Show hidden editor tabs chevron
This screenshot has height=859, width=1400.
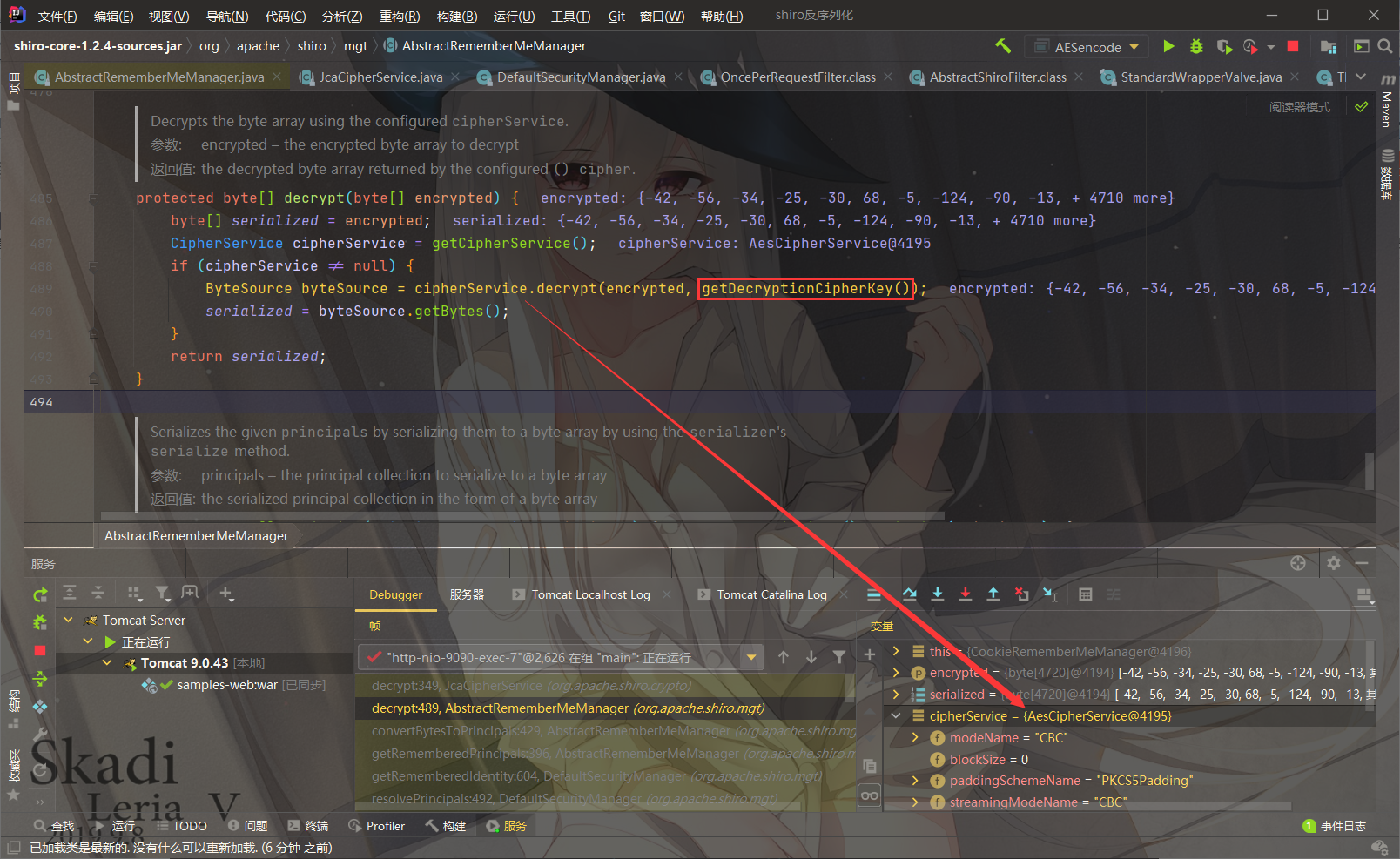pyautogui.click(x=1361, y=77)
